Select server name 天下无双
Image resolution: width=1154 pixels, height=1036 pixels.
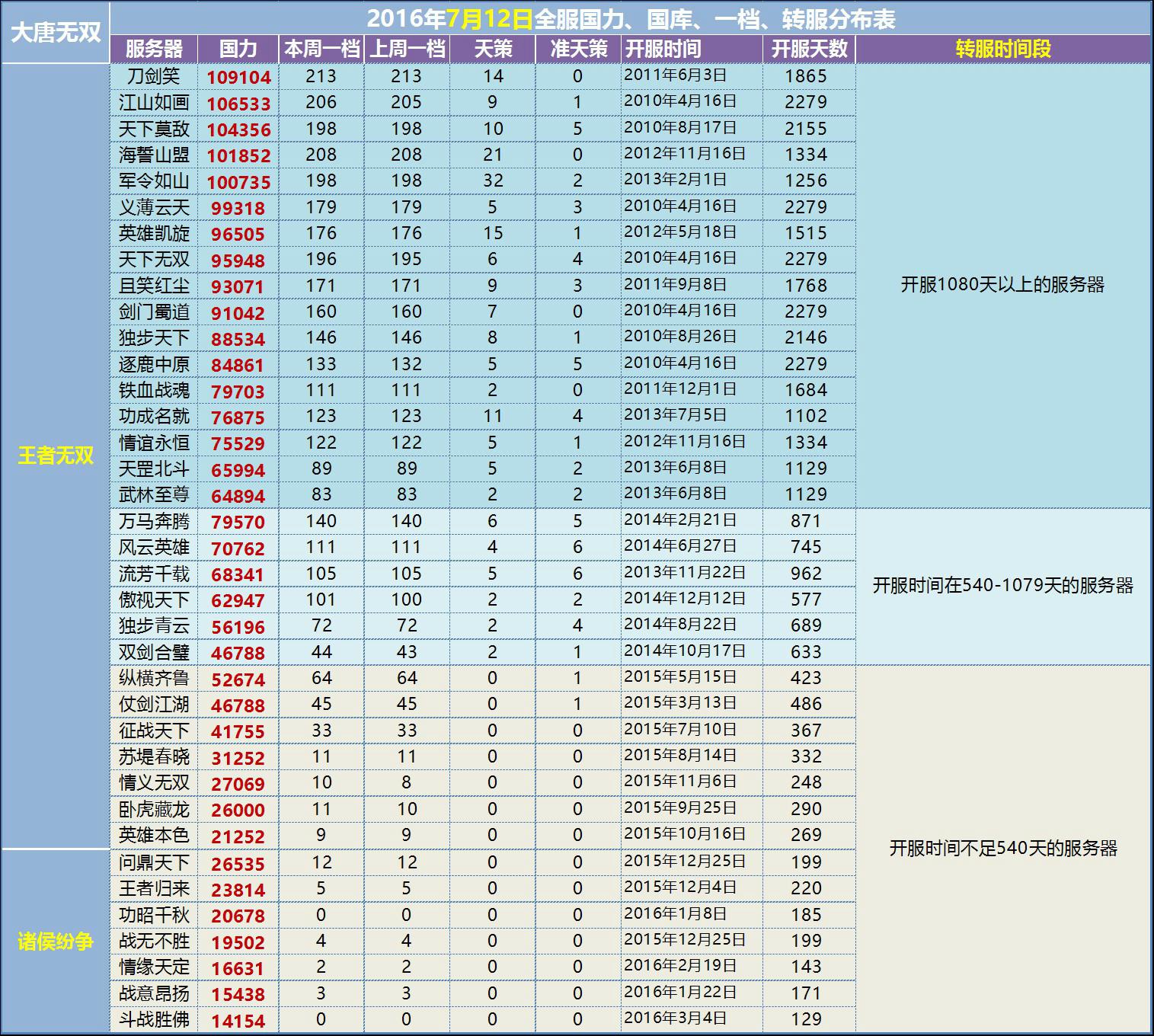click(x=154, y=259)
